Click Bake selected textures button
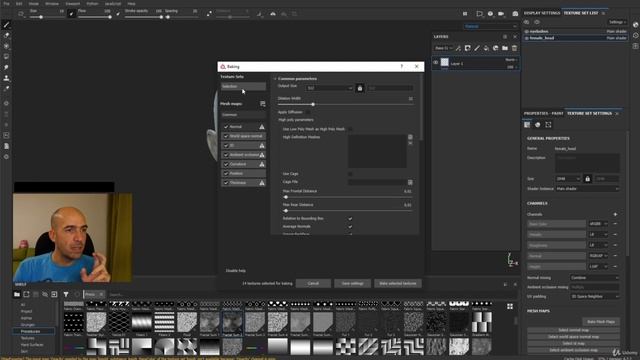The width and height of the screenshot is (640, 360). [x=398, y=284]
